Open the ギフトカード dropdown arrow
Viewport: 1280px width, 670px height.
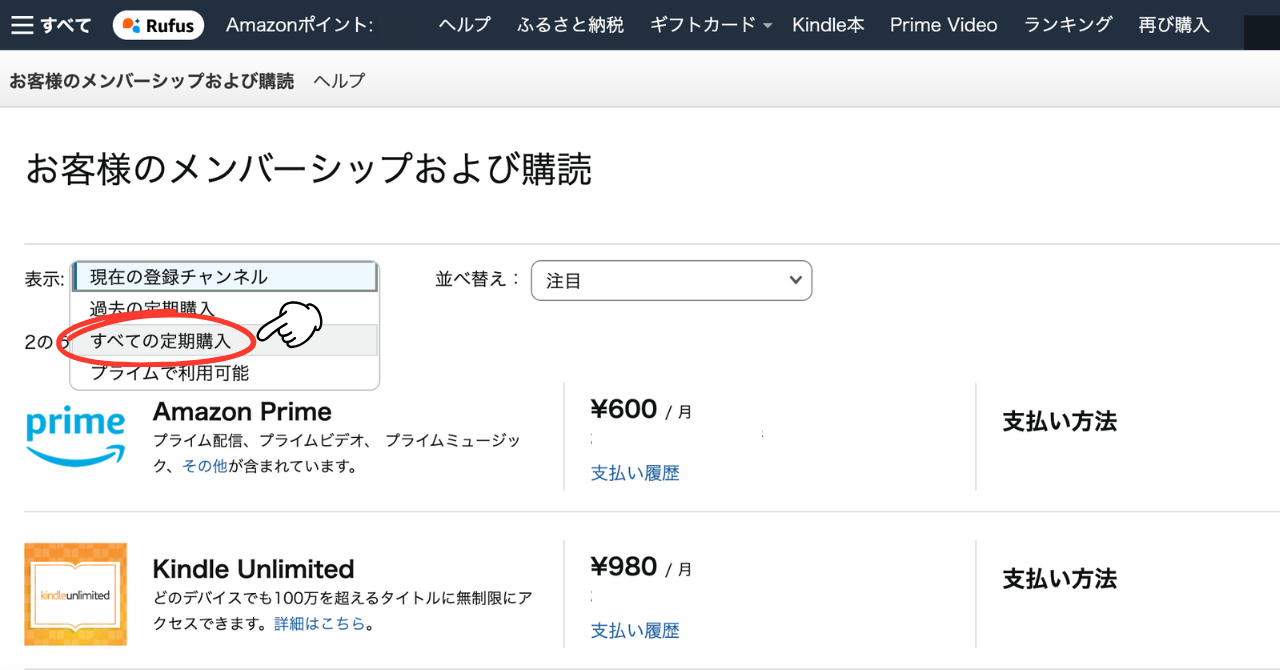pyautogui.click(x=767, y=26)
